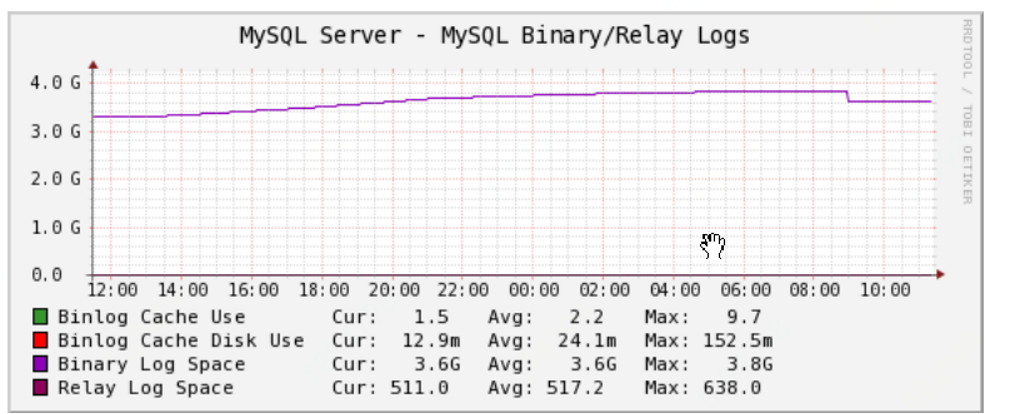Click the Binlog Cache Use Avg value 2.2

[587, 317]
